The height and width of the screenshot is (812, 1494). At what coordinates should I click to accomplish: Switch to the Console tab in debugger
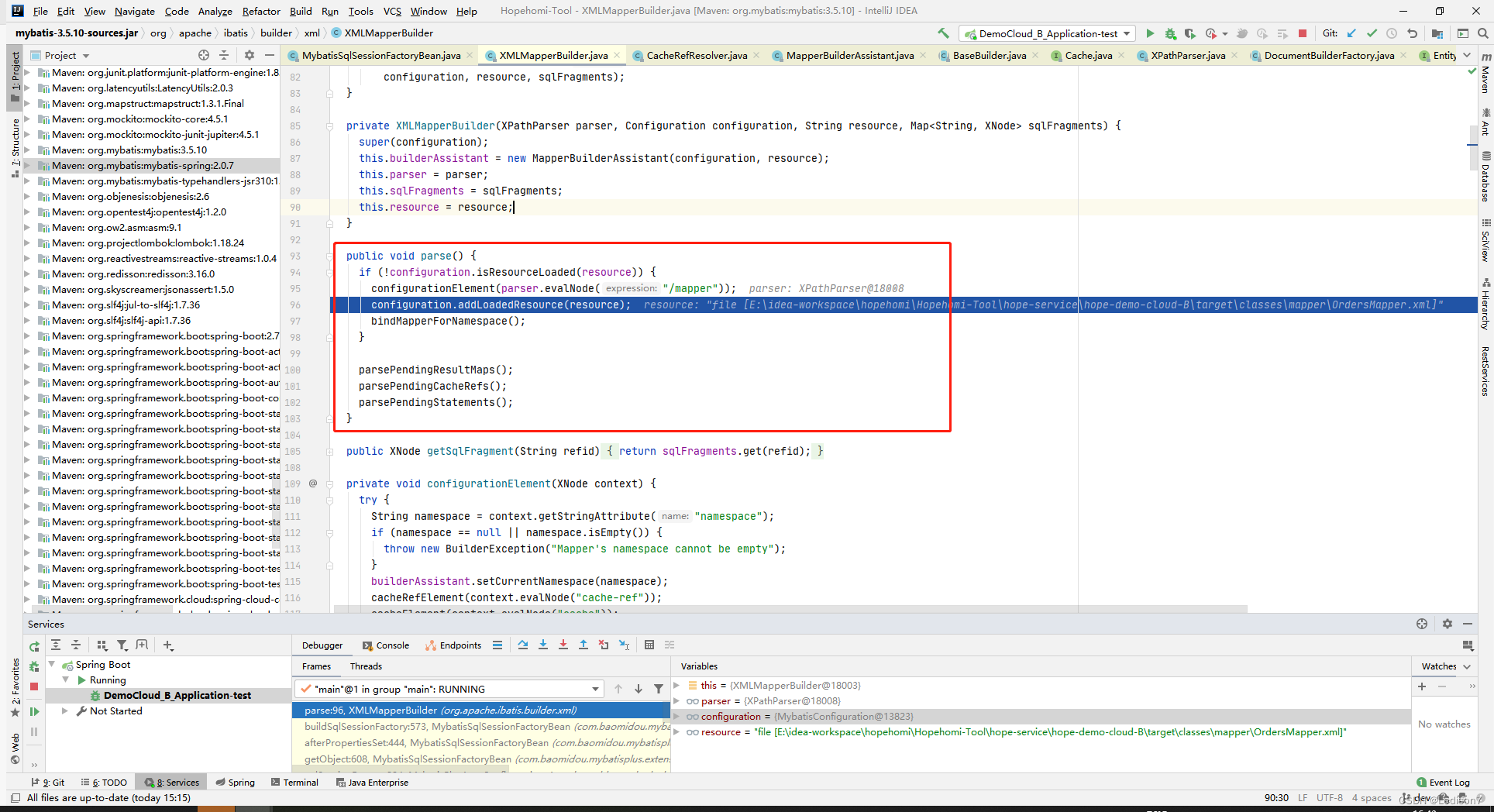(385, 645)
